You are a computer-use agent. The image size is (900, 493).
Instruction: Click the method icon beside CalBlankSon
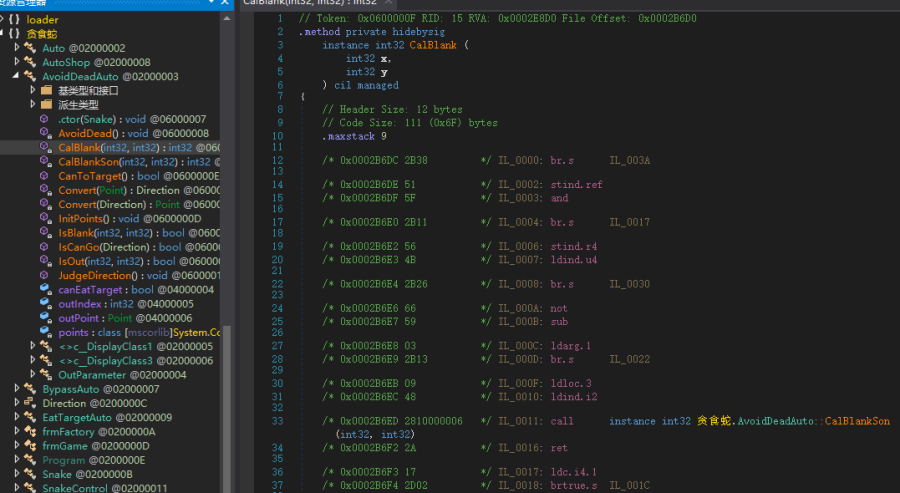[x=46, y=161]
